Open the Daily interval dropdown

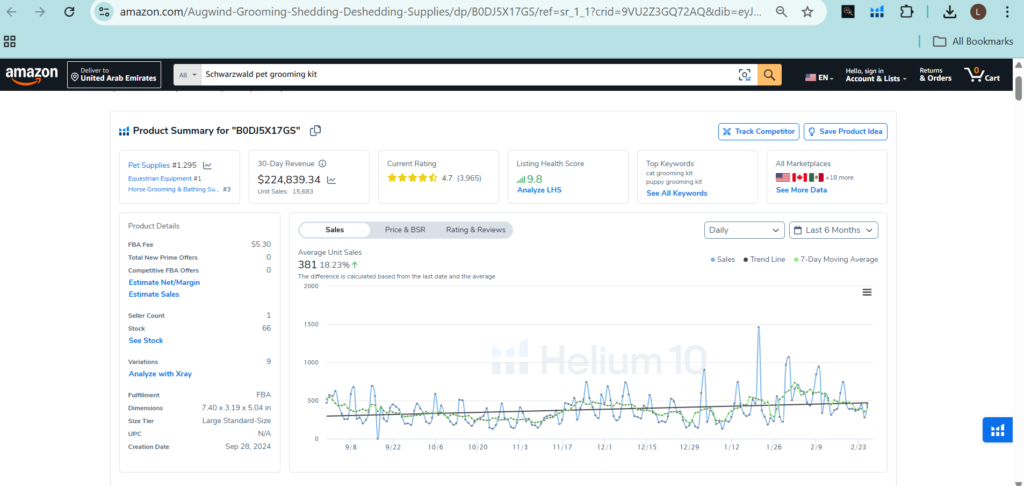(x=743, y=230)
